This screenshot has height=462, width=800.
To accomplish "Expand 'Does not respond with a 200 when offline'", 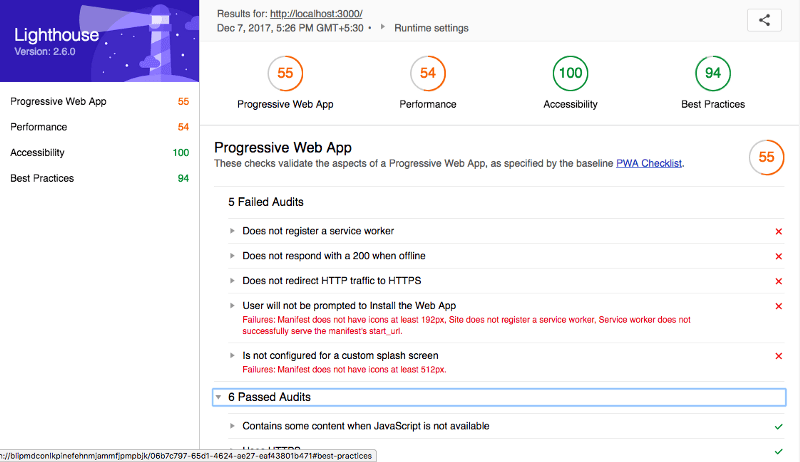I will click(232, 256).
